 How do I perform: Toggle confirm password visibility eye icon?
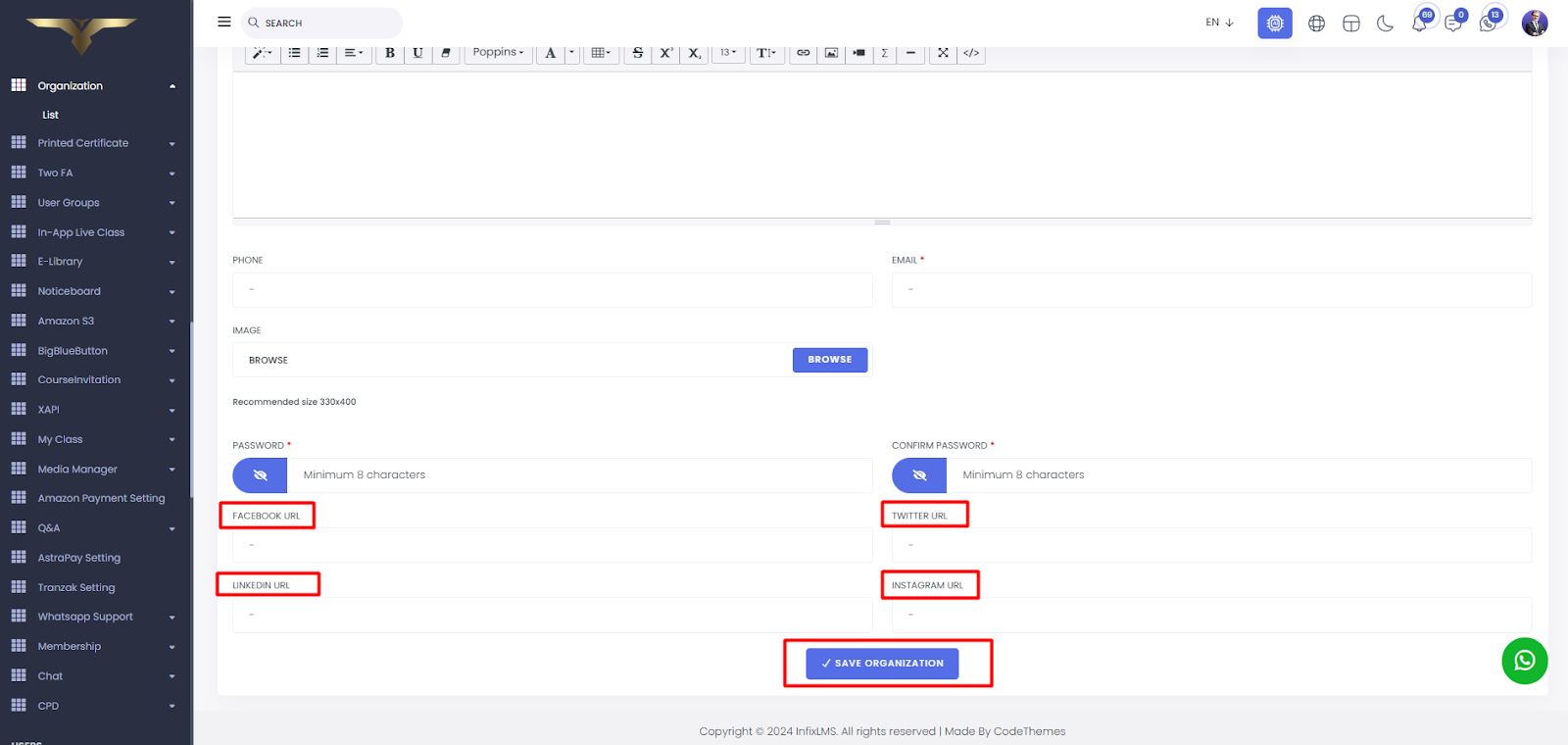tap(919, 475)
